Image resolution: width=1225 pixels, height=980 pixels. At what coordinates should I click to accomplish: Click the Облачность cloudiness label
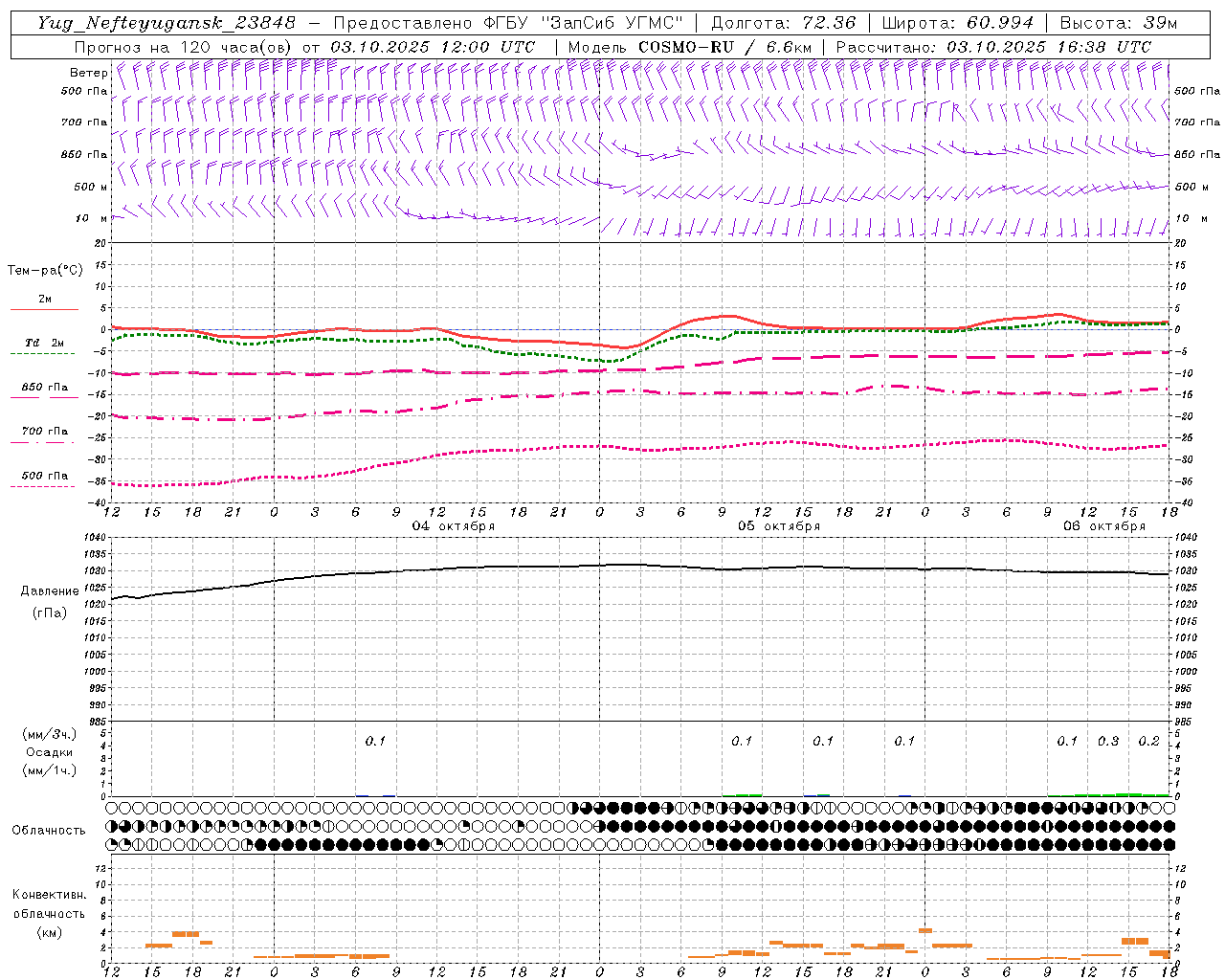pyautogui.click(x=49, y=830)
